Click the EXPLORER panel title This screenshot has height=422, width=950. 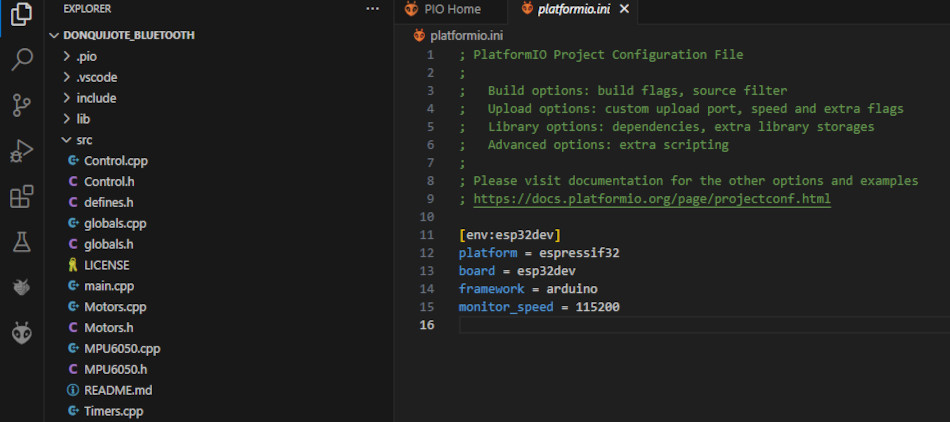click(x=87, y=9)
